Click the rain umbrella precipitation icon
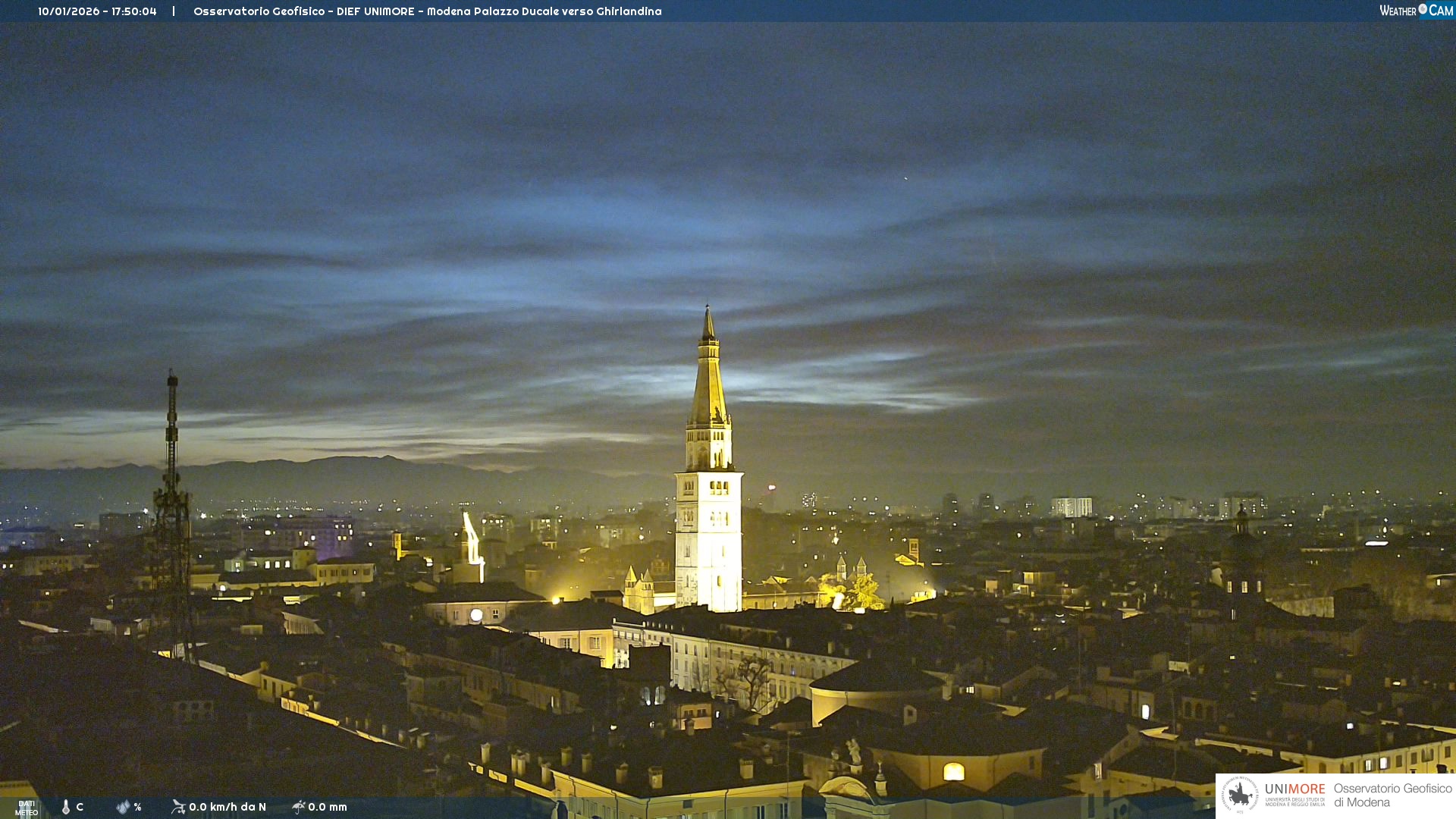1456x819 pixels. 299,807
